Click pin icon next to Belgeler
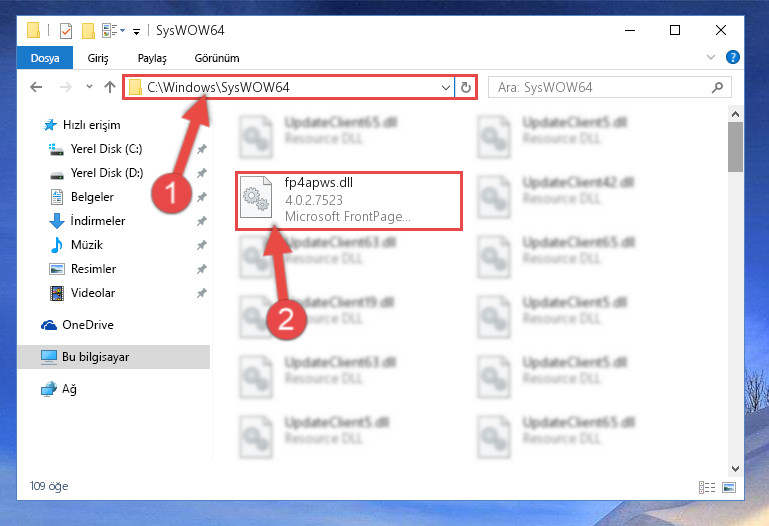Screen dimensions: 769x526 coord(201,198)
